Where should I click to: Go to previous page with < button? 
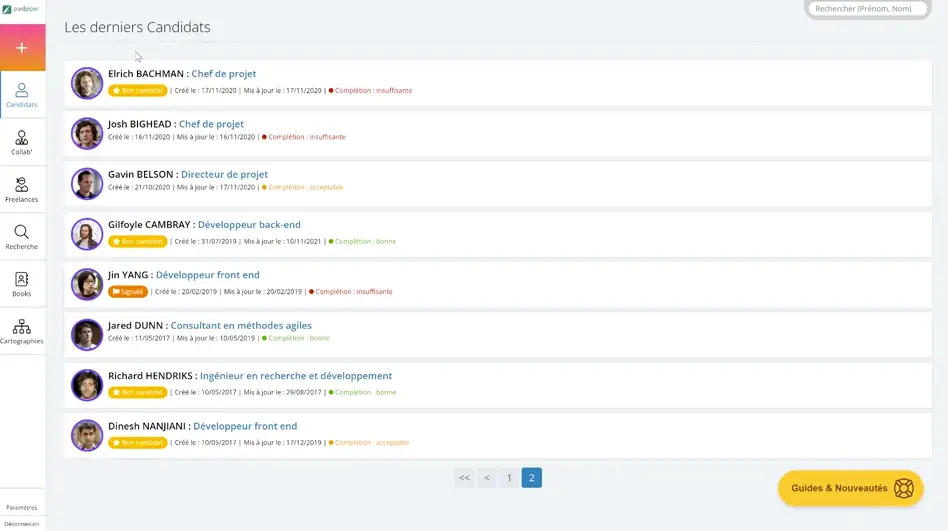[x=487, y=478]
